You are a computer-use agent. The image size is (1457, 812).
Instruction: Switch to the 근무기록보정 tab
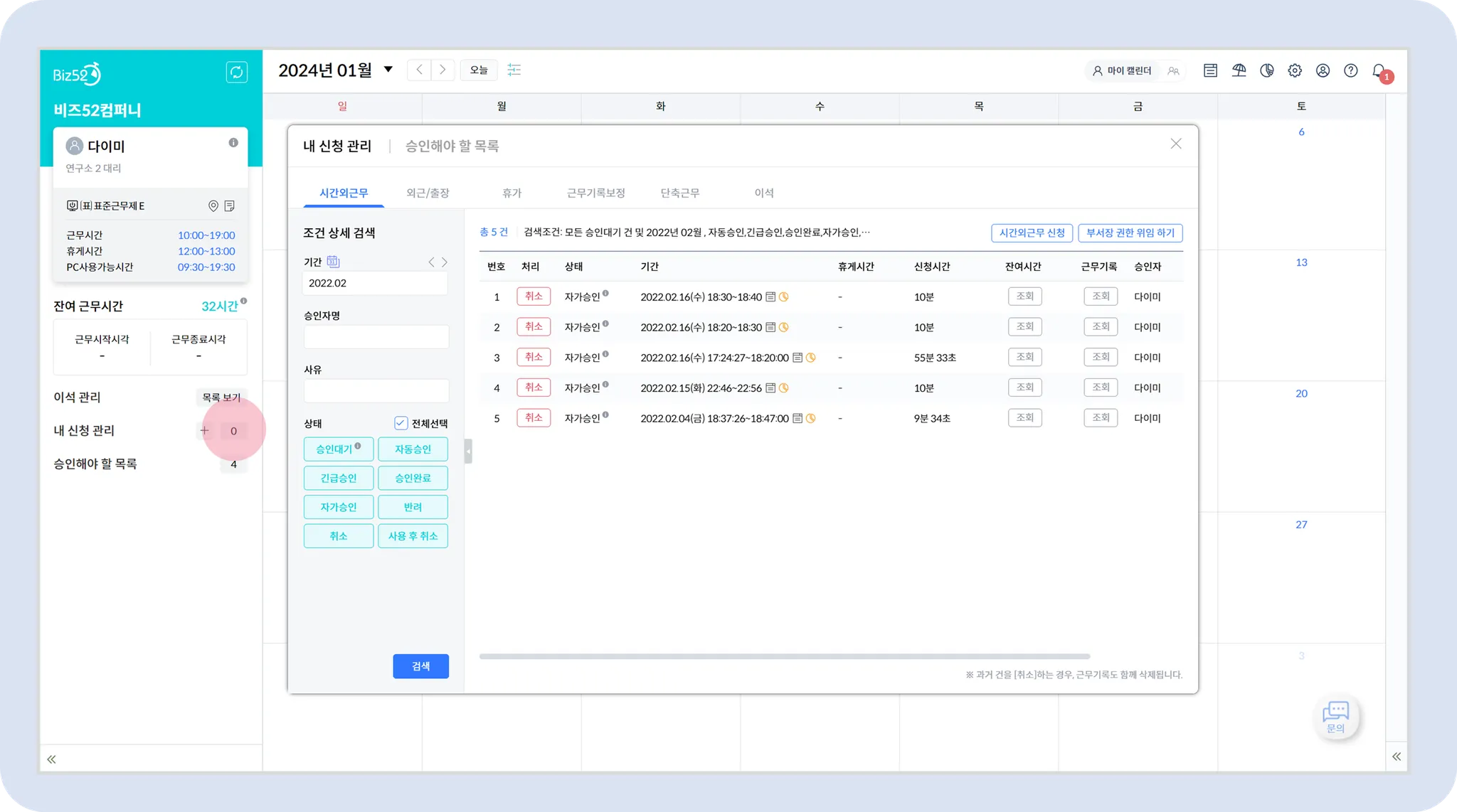(x=595, y=193)
